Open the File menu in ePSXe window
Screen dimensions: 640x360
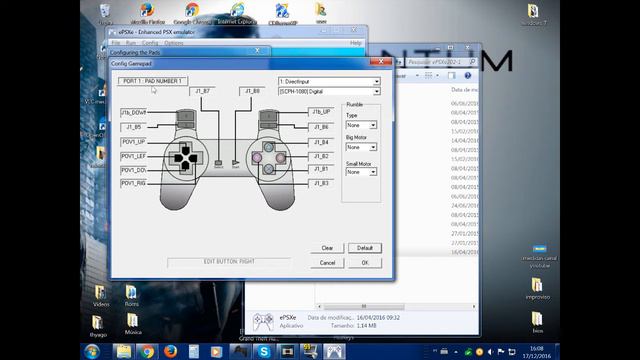116,43
